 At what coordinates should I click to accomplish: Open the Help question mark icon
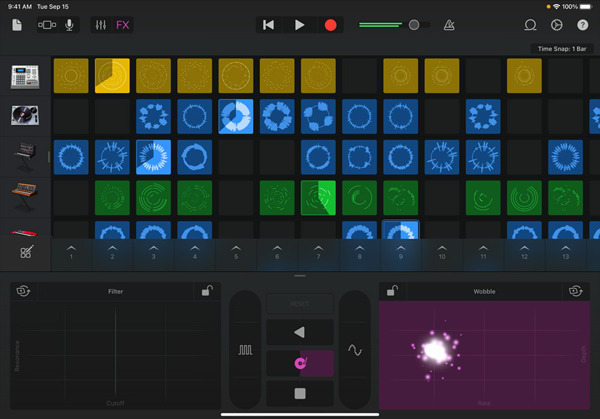click(x=581, y=25)
